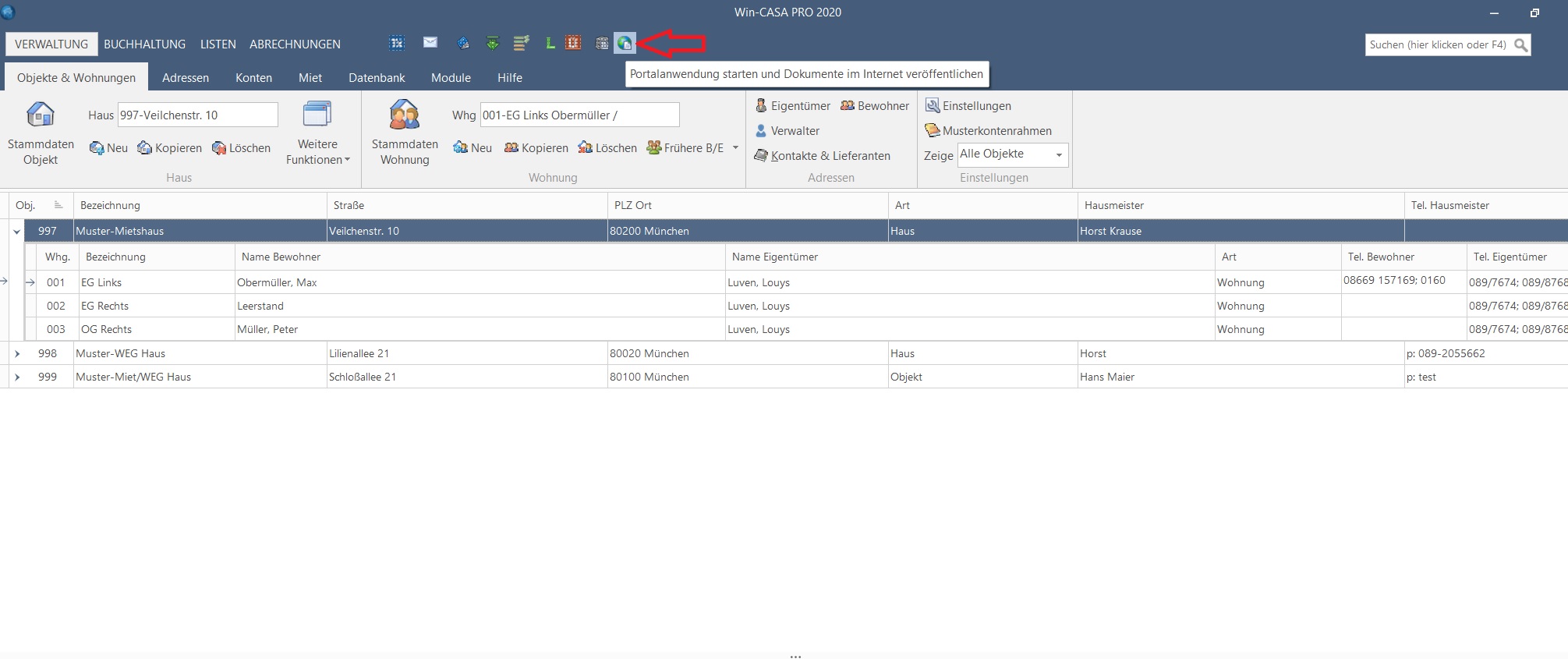
Task: Click the envelope mail icon in toolbar
Action: (x=430, y=43)
